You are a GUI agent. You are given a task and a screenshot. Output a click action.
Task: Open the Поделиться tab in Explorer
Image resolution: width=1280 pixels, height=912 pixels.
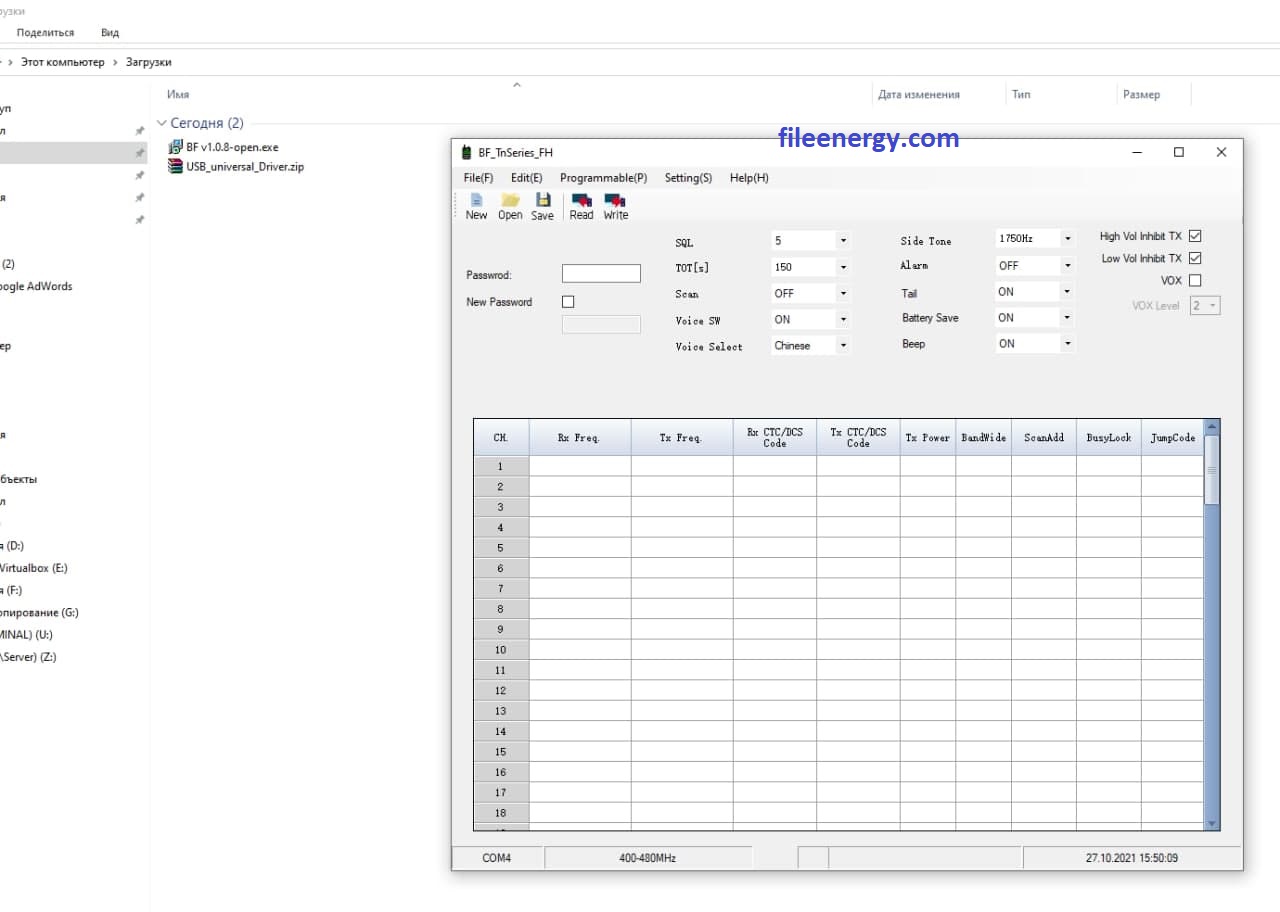pos(45,32)
